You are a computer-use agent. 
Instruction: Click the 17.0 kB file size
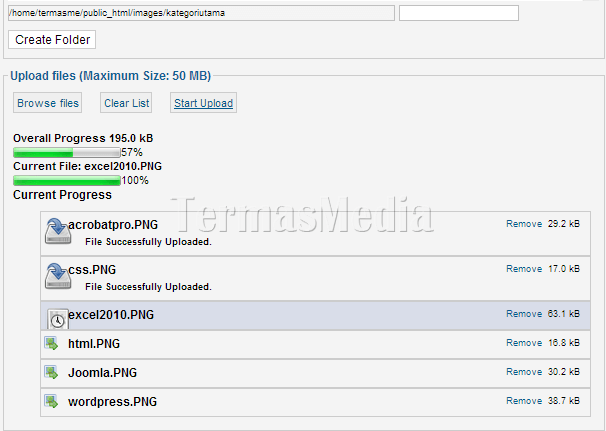pyautogui.click(x=563, y=269)
